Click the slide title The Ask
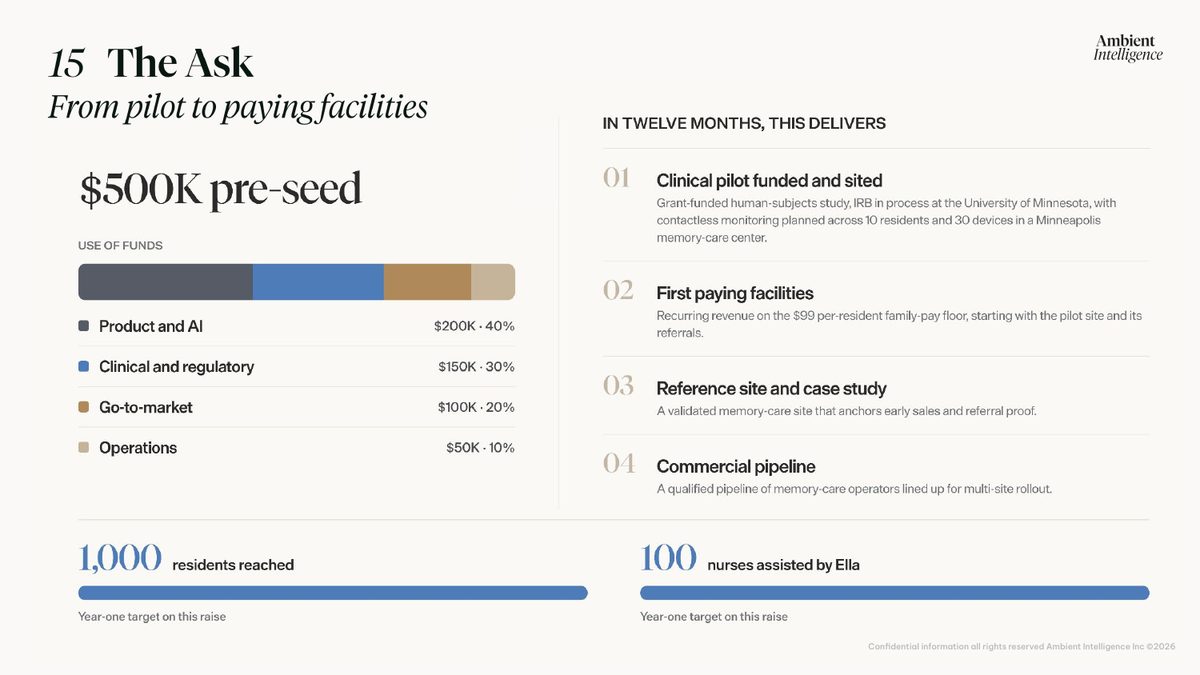The height and width of the screenshot is (675, 1200). click(x=180, y=63)
